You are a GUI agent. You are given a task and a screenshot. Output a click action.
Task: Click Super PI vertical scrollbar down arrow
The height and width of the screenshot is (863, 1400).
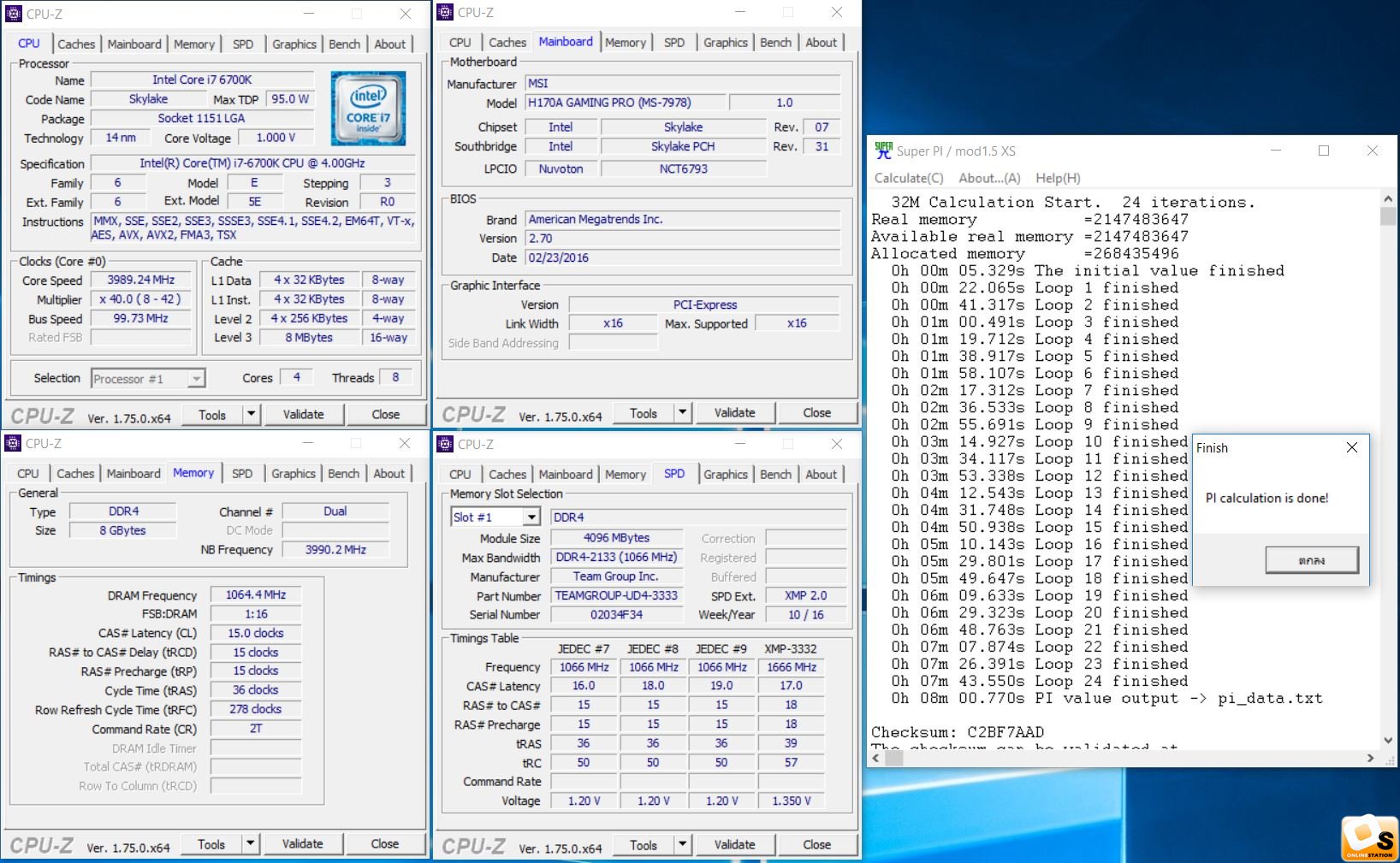[x=1388, y=741]
